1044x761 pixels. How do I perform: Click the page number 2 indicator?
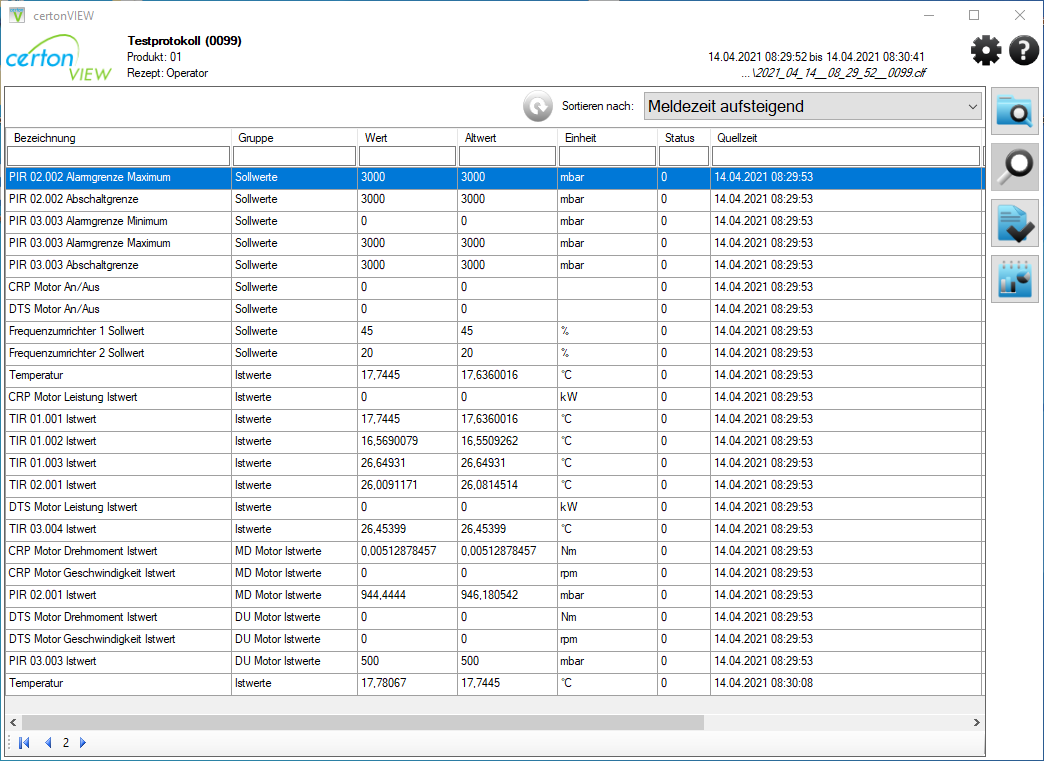[65, 743]
